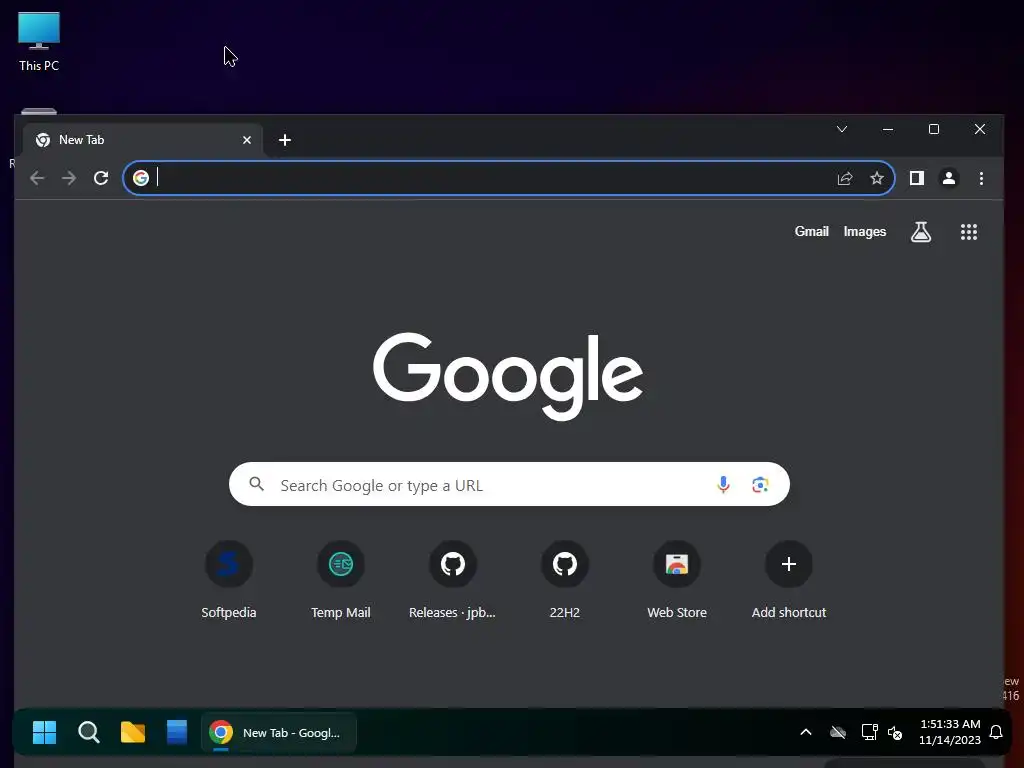Select the This PC desktop icon
The width and height of the screenshot is (1024, 768).
(39, 42)
